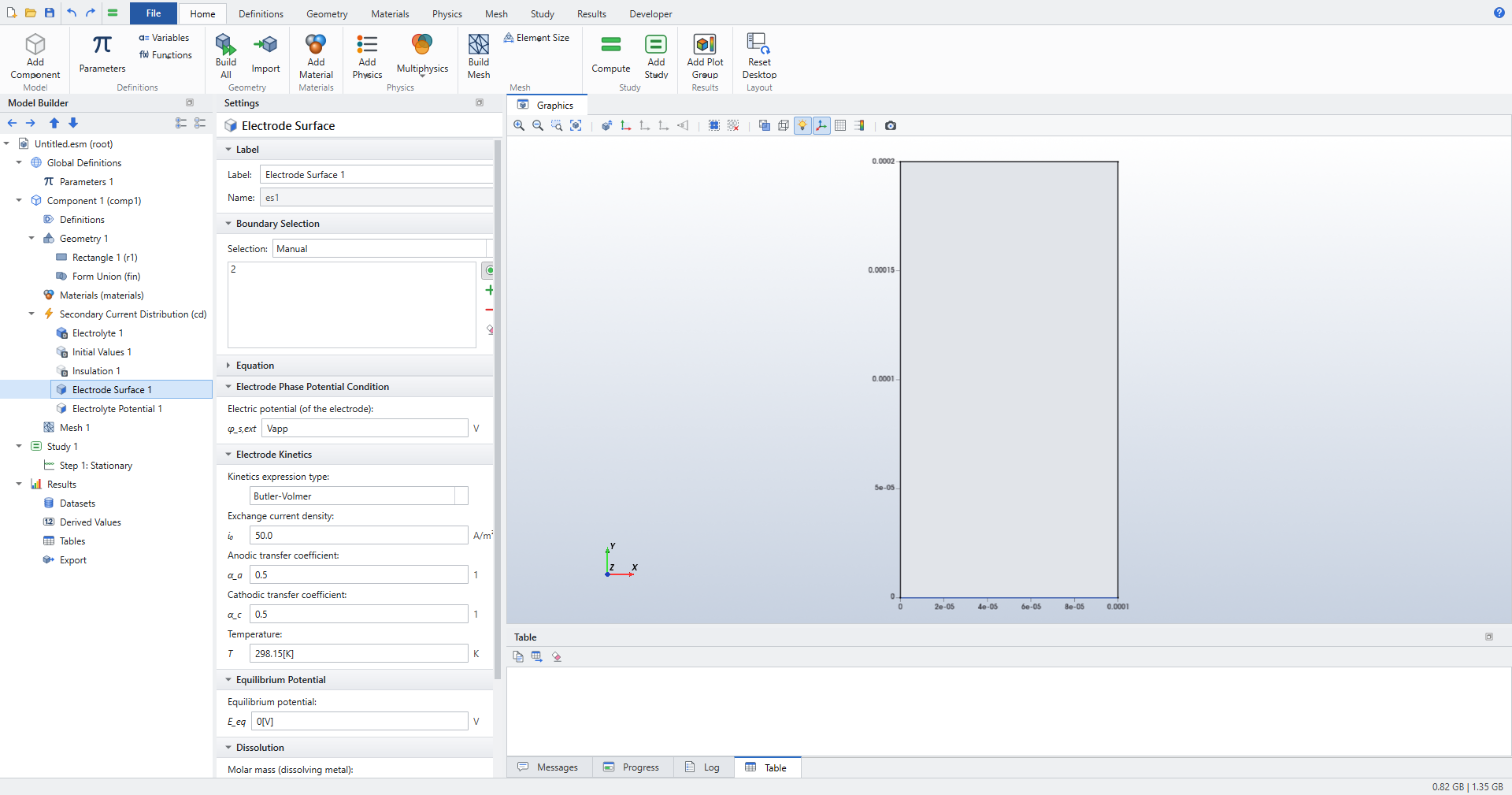
Task: Open the File menu
Action: 154,13
